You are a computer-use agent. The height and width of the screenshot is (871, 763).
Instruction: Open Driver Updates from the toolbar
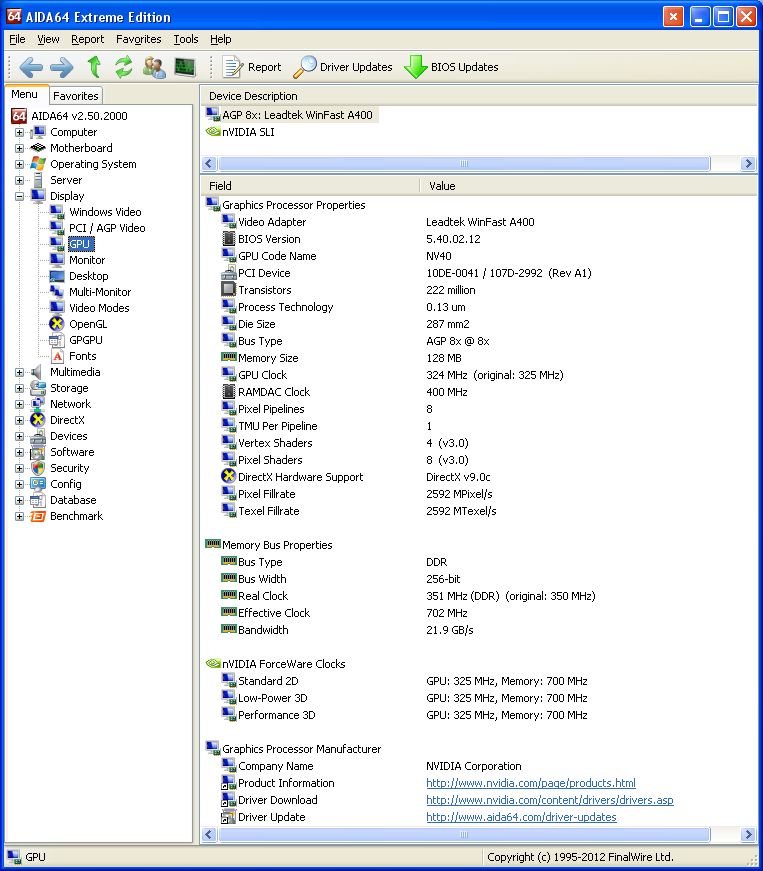click(x=343, y=67)
